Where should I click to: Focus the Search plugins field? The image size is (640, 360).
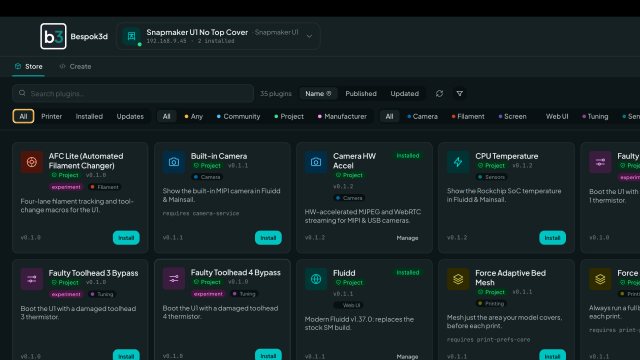pyautogui.click(x=133, y=93)
